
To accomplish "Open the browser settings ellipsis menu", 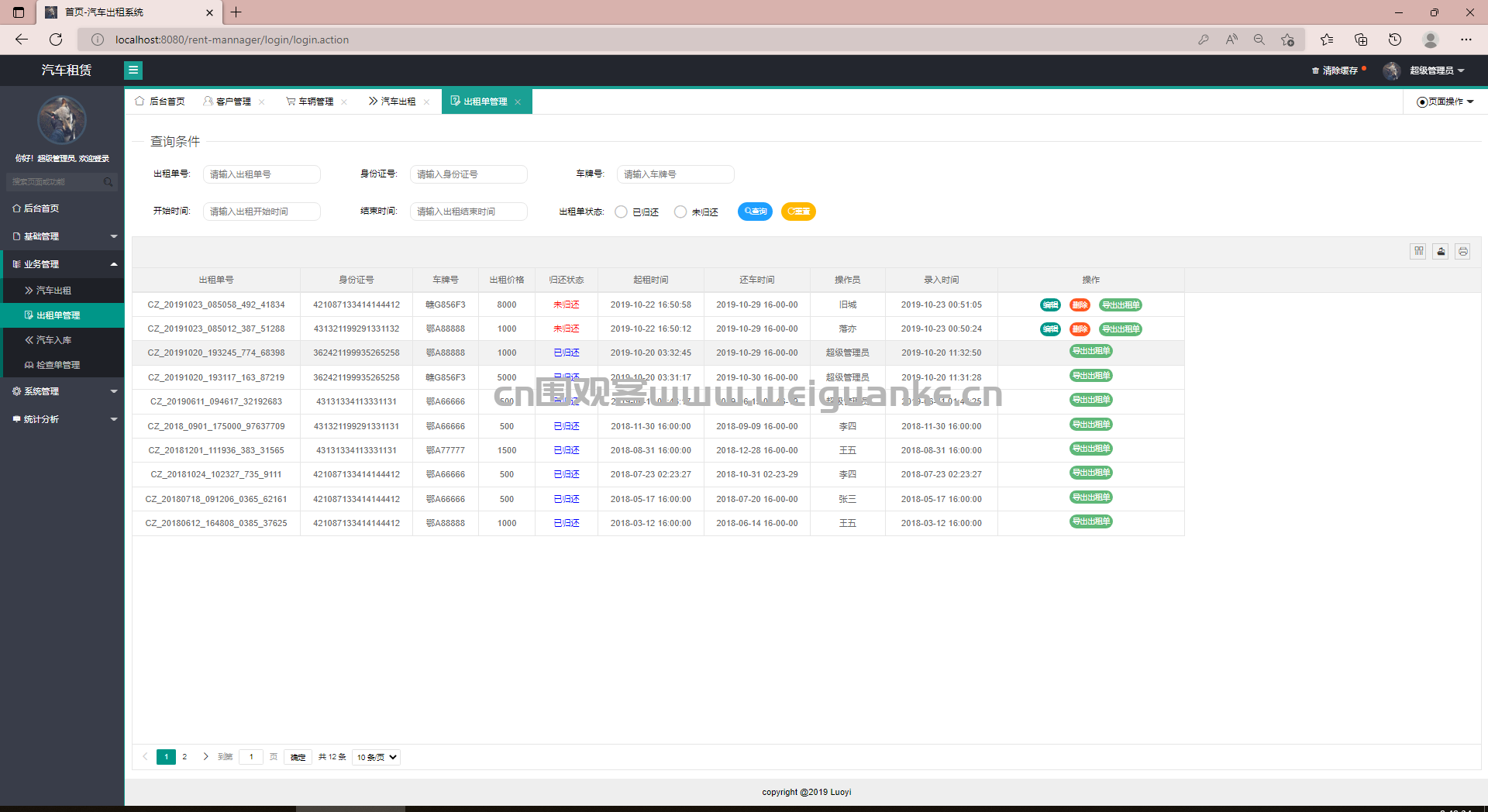I will 1466,40.
